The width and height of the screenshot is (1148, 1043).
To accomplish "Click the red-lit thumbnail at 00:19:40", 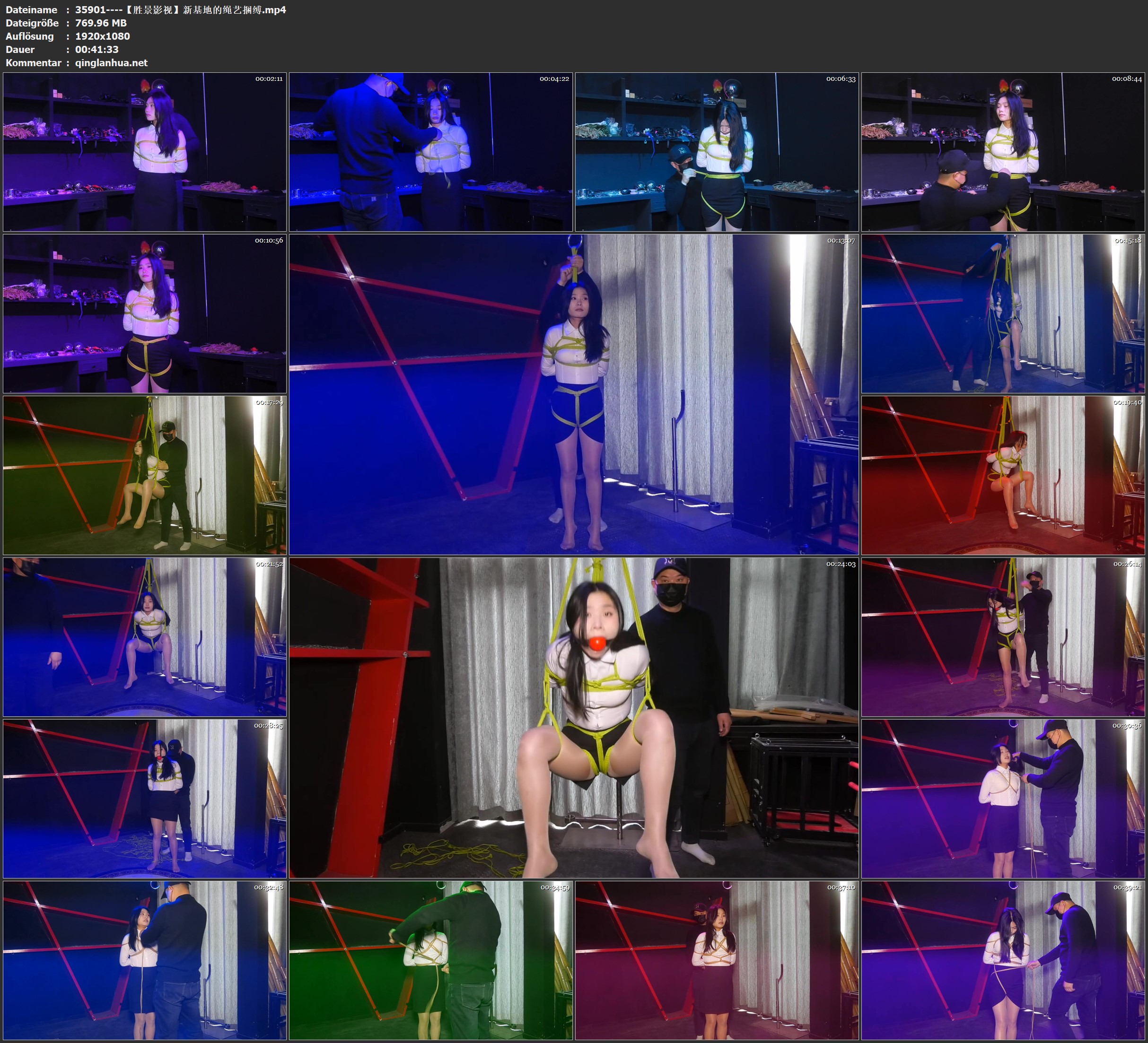I will (1003, 475).
